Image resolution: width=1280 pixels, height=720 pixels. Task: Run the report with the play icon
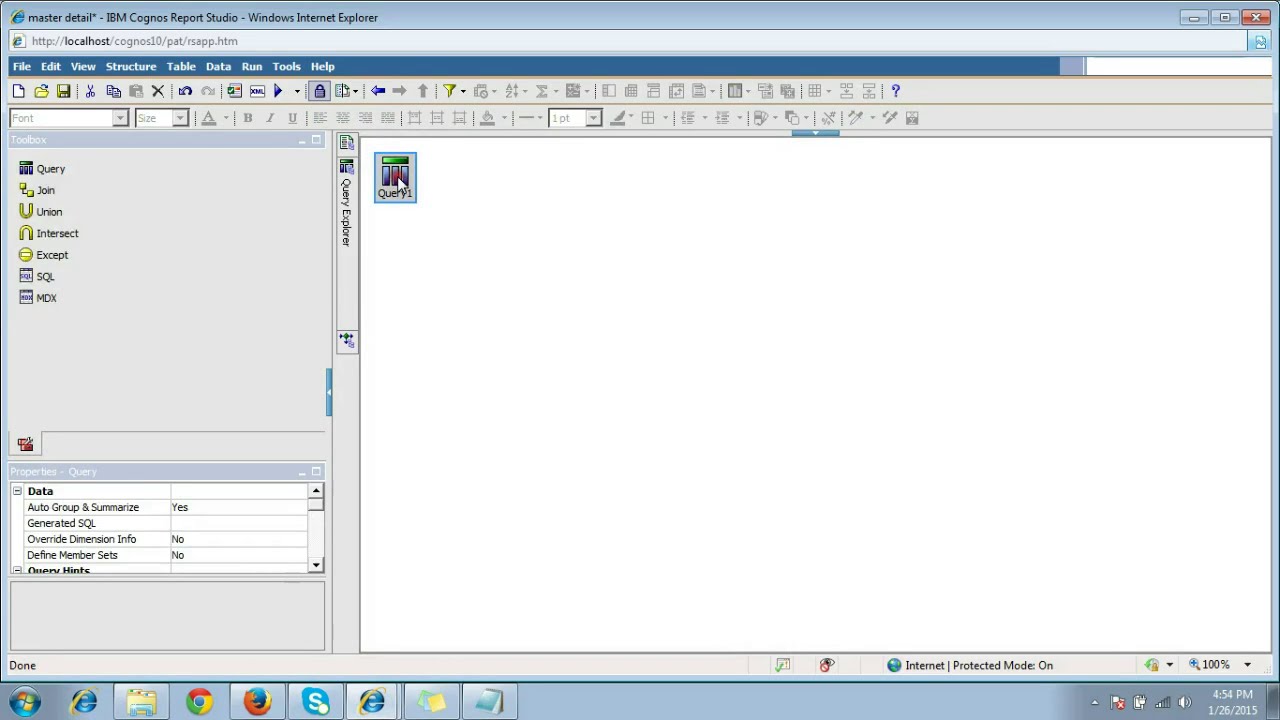[279, 91]
